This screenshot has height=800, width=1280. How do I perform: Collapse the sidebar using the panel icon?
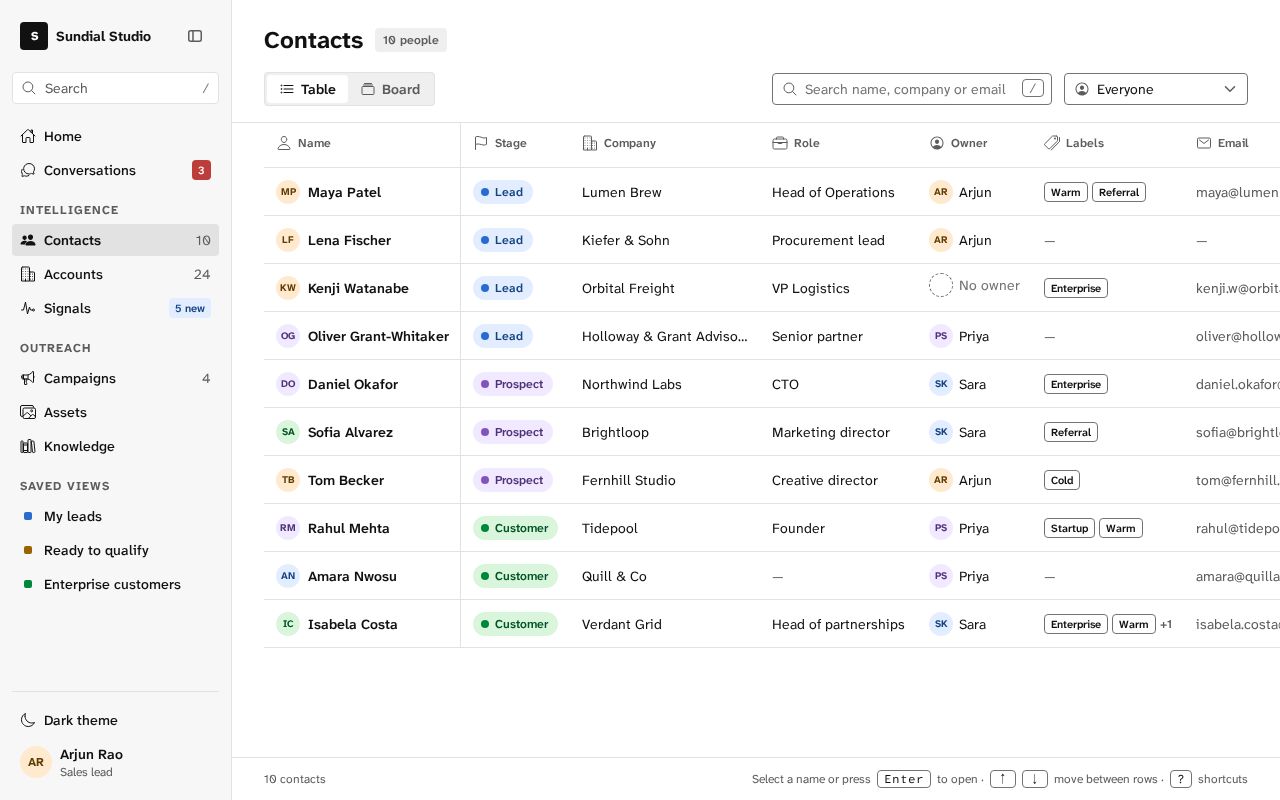(x=195, y=36)
